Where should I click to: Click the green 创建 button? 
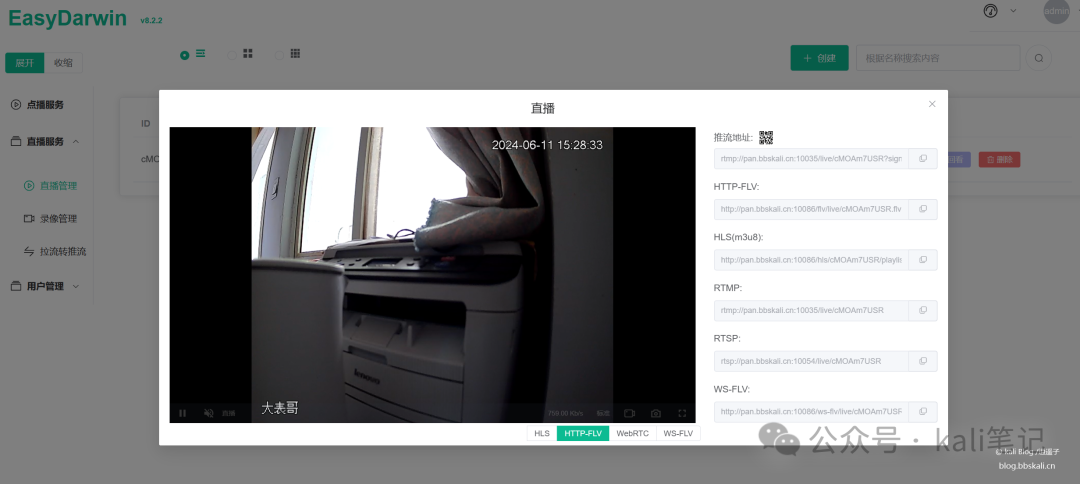(x=819, y=58)
